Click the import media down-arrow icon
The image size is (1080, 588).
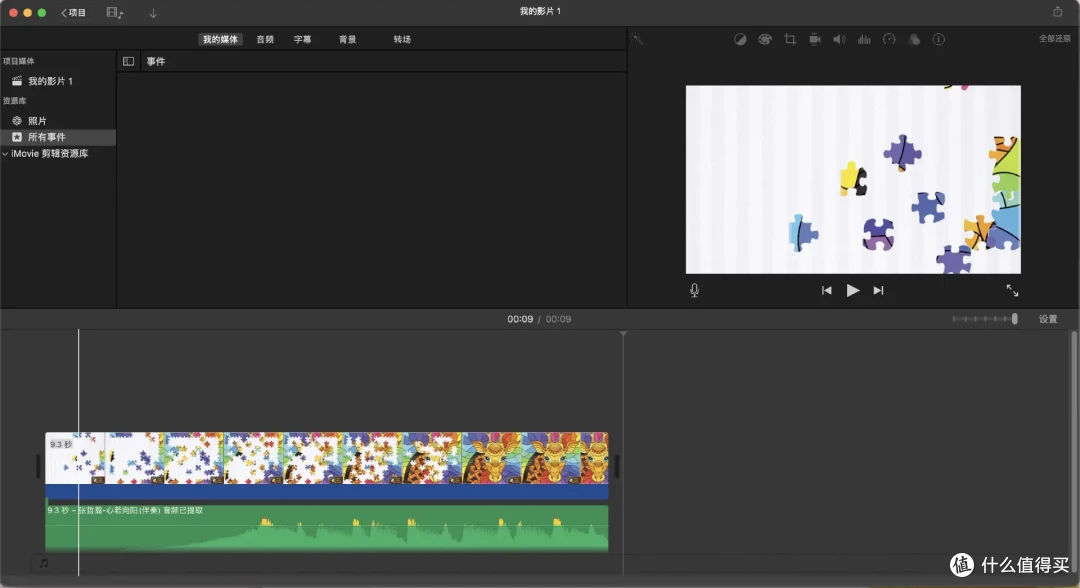pos(153,12)
